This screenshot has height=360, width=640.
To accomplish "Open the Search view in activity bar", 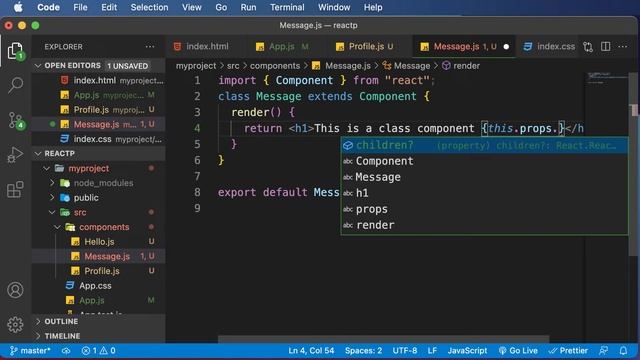I will tap(16, 85).
